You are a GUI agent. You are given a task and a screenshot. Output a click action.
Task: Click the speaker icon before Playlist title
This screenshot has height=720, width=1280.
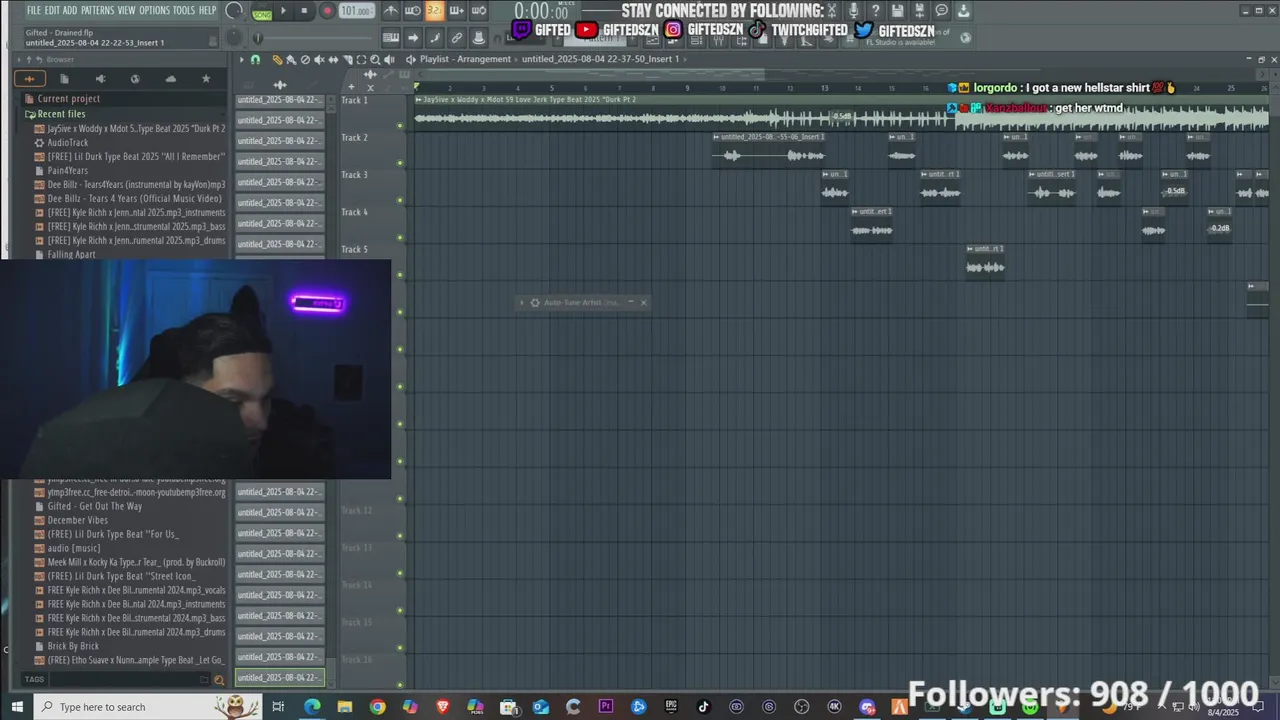[x=411, y=59]
